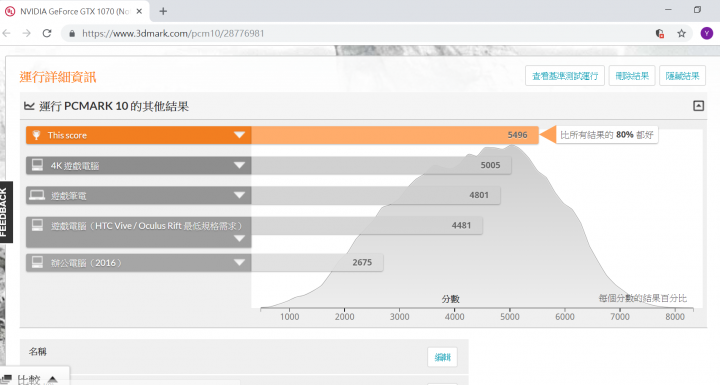Click the browser back arrow
Screen dimensions: 720x385
(6, 33)
